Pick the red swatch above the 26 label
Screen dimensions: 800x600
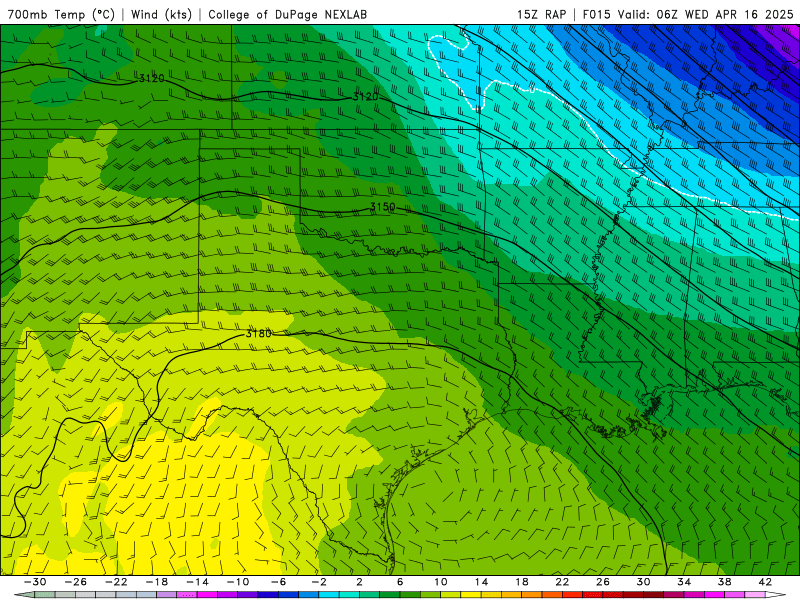click(x=593, y=595)
